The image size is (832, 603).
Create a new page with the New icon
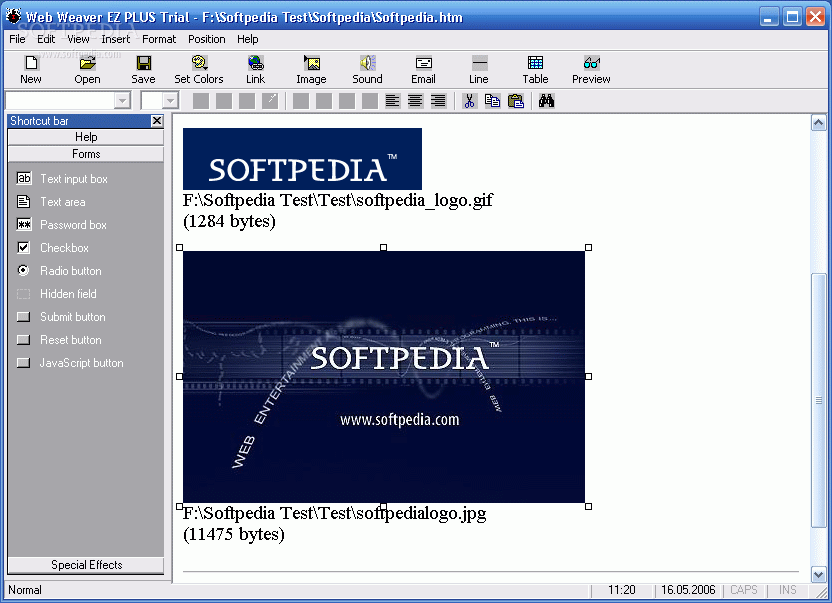pos(31,70)
